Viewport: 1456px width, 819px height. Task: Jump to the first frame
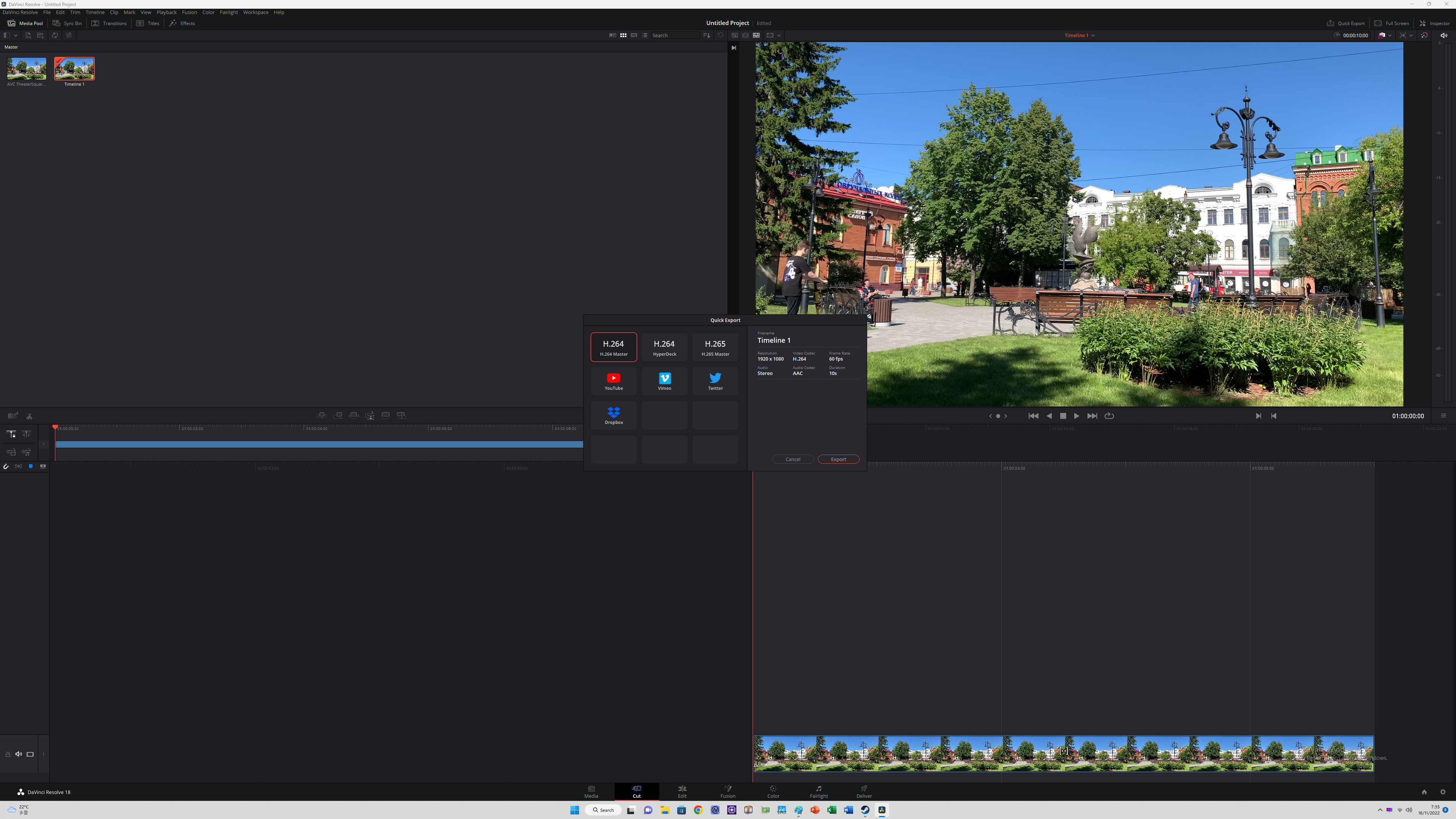point(1033,416)
